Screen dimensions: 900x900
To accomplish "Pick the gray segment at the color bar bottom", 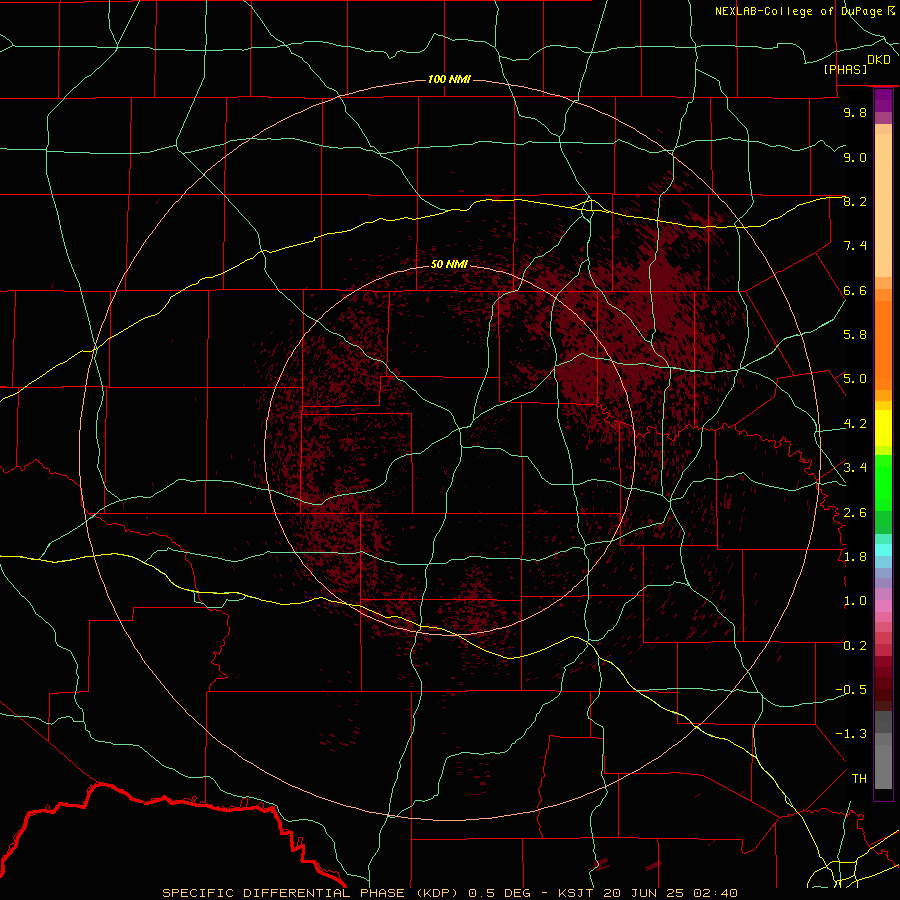I will coord(883,766).
